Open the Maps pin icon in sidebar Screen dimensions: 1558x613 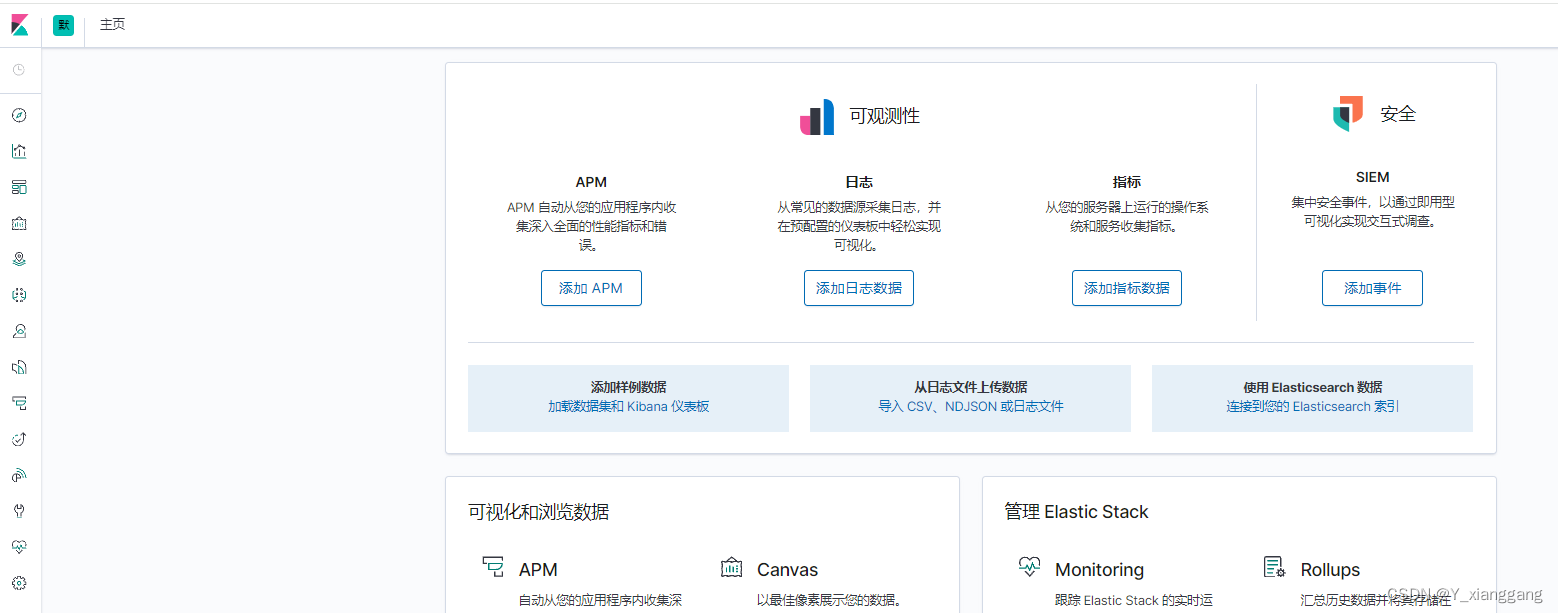pyautogui.click(x=19, y=258)
